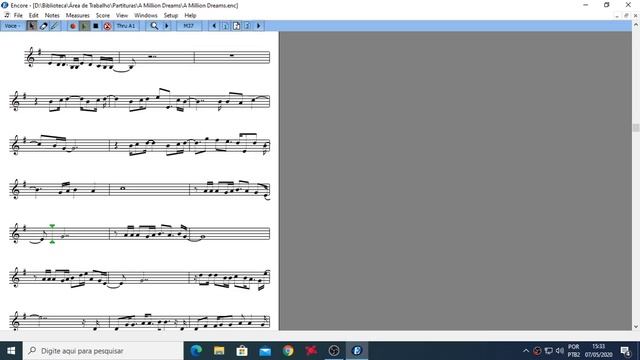Click the arrow next to the zoom tool
The width and height of the screenshot is (640, 360).
coord(167,26)
